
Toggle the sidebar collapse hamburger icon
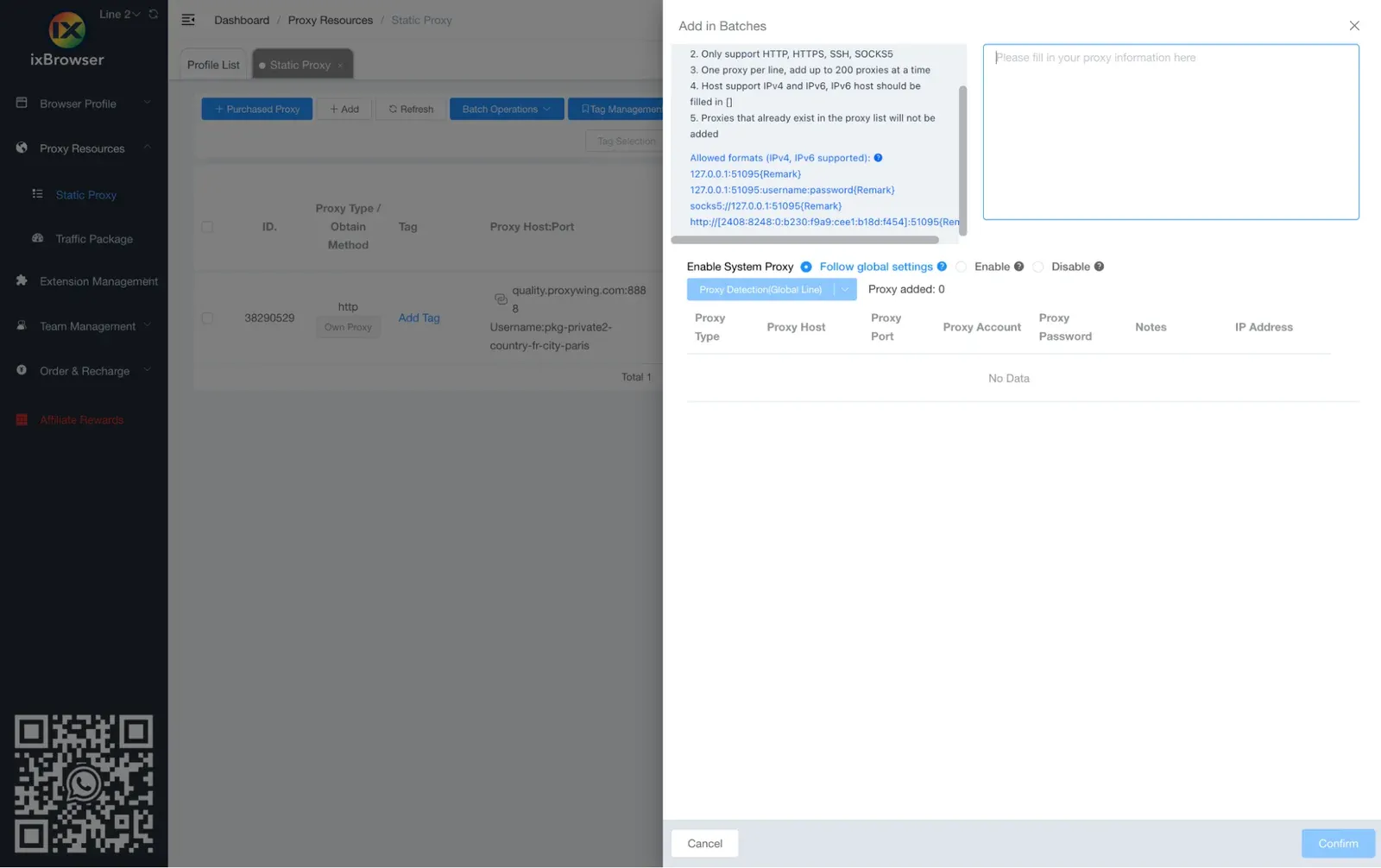(188, 20)
